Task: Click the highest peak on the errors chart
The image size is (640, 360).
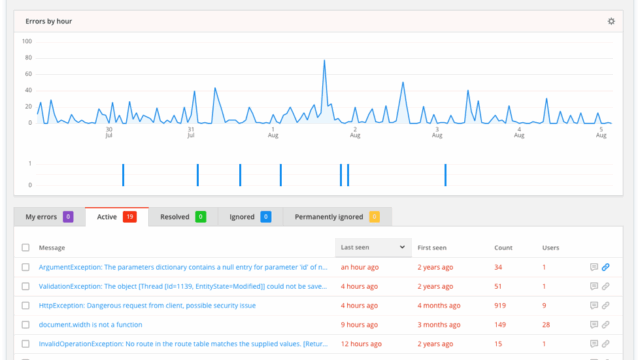Action: pyautogui.click(x=324, y=61)
